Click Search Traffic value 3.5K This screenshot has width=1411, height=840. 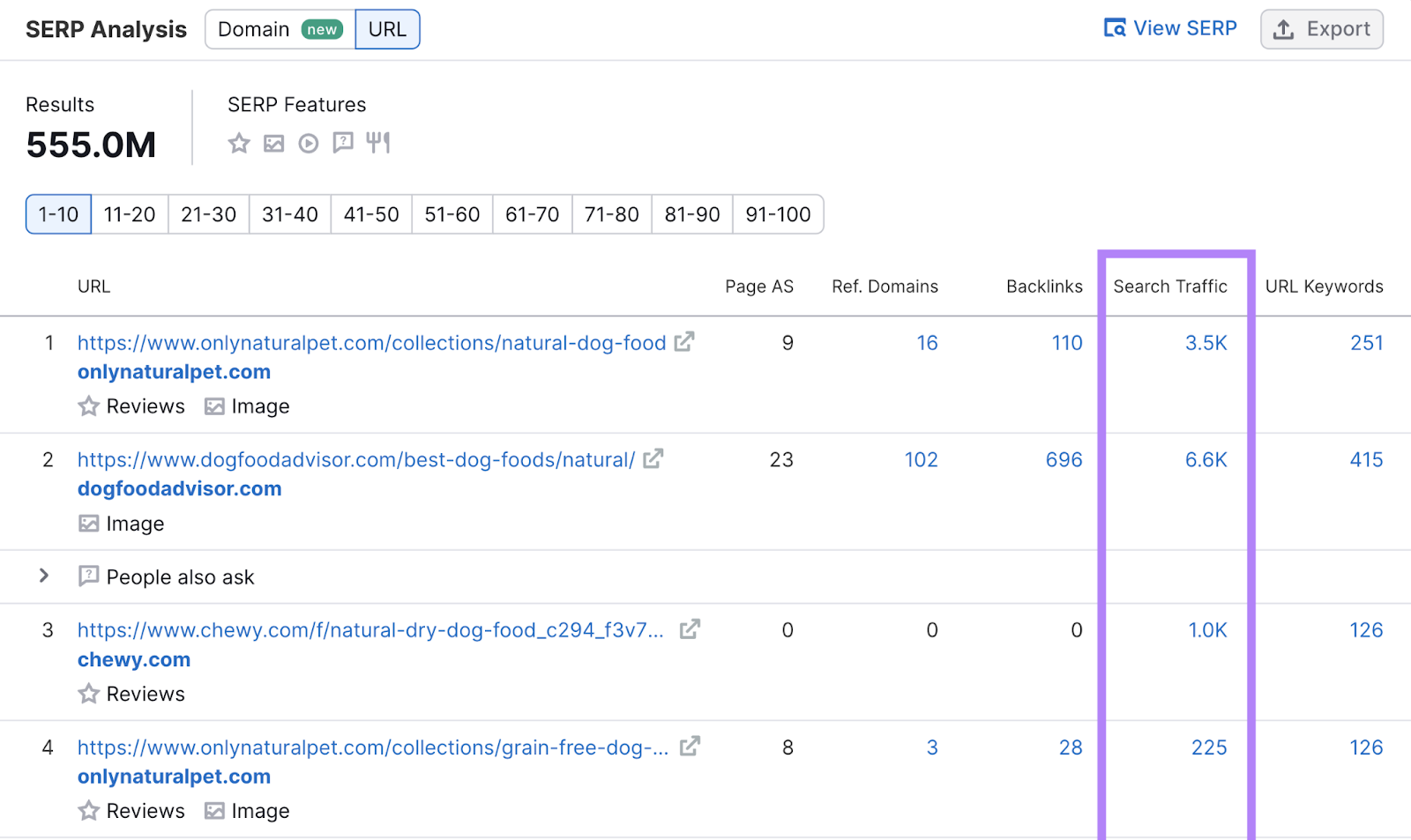1206,343
